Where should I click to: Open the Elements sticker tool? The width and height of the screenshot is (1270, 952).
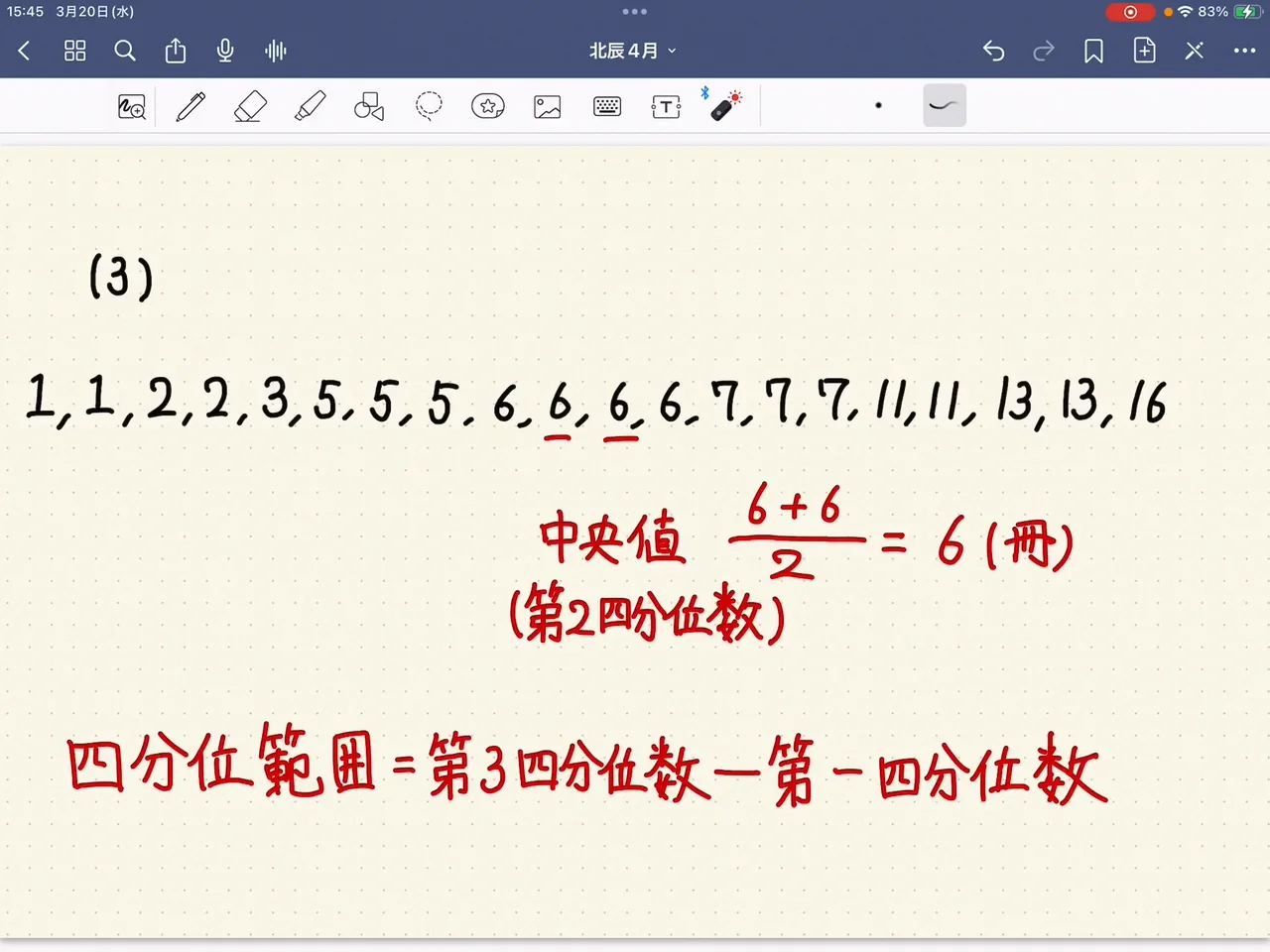tap(488, 106)
